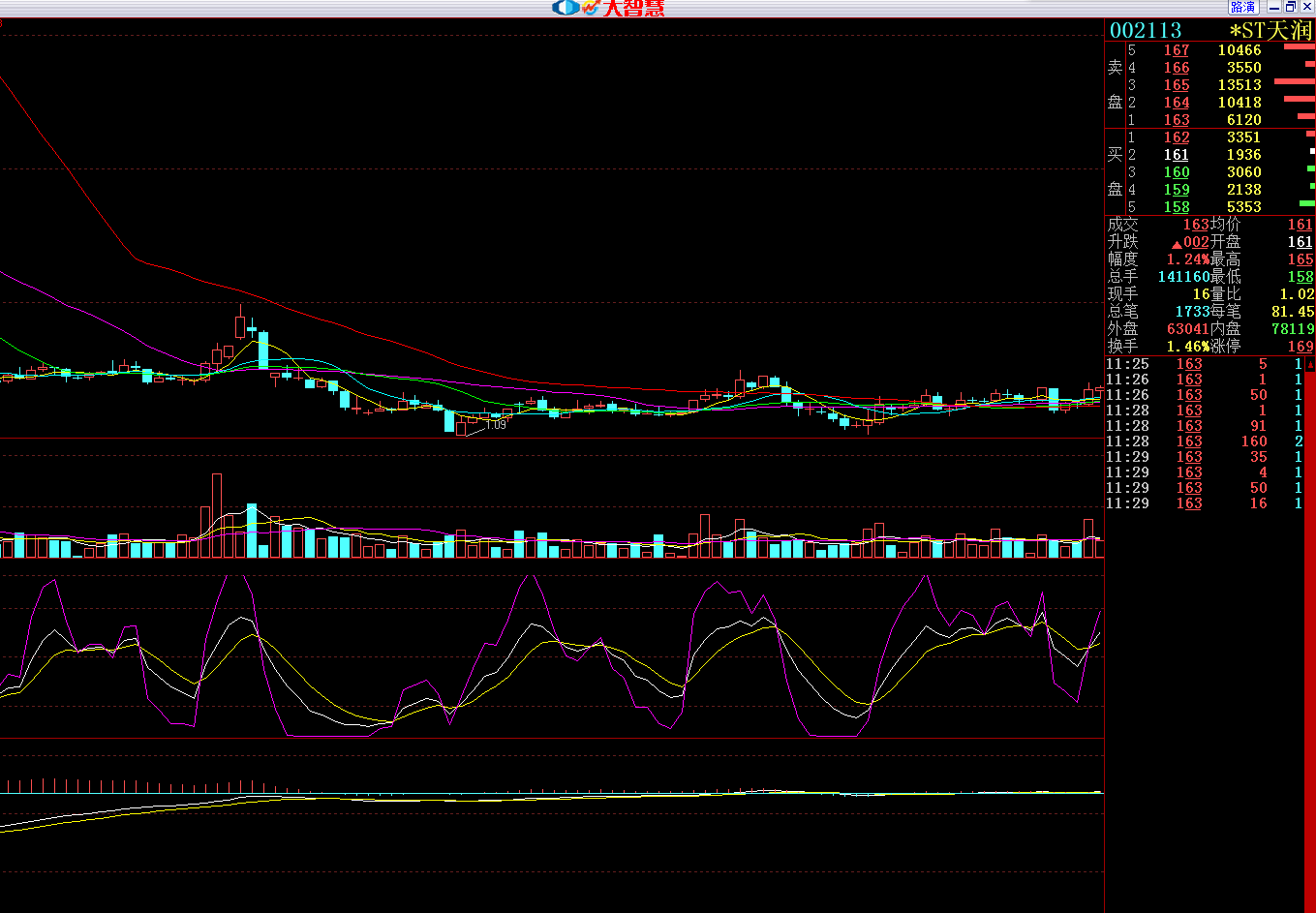
Task: Select sell volume 10466
Action: tap(1239, 50)
